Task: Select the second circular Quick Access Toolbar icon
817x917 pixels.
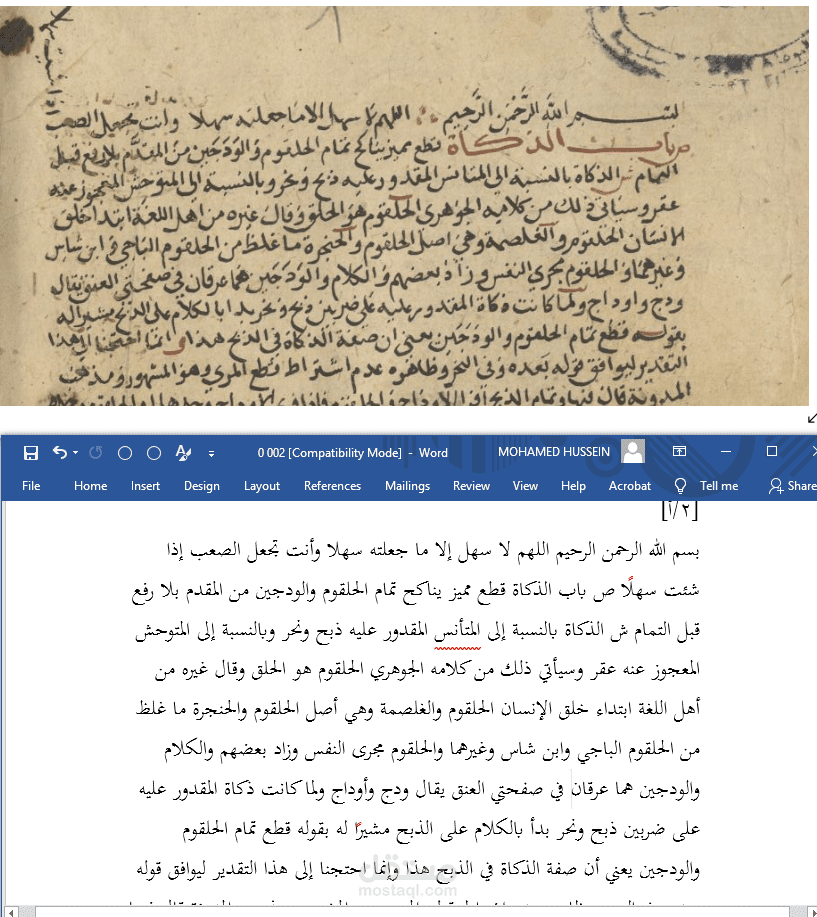Action: pos(153,452)
